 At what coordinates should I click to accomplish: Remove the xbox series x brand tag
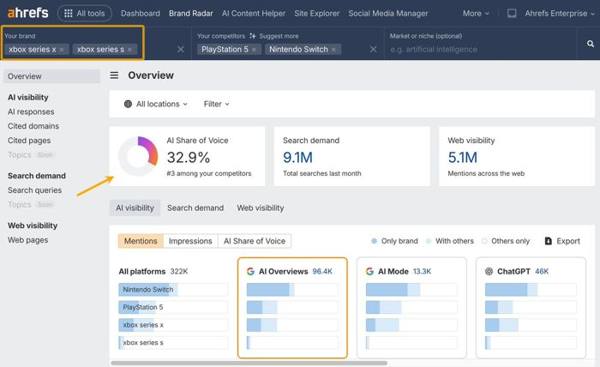(62, 50)
